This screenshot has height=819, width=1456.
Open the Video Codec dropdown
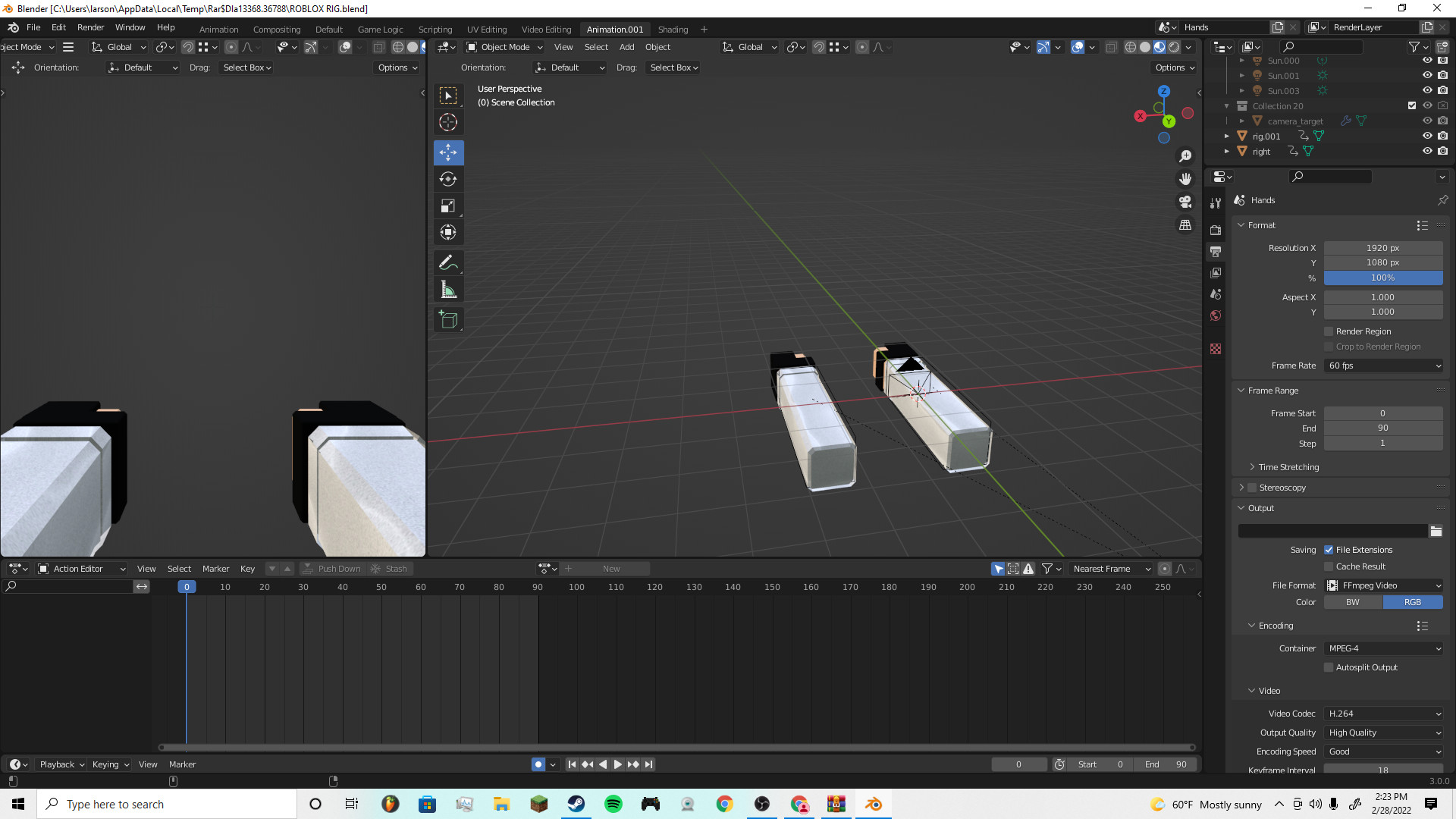pos(1383,714)
